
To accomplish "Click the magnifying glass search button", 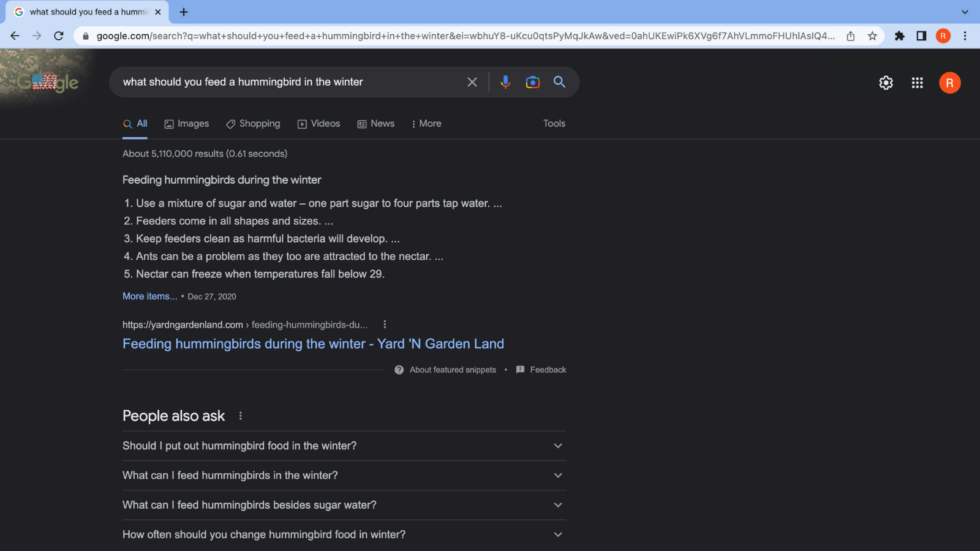I will click(559, 82).
